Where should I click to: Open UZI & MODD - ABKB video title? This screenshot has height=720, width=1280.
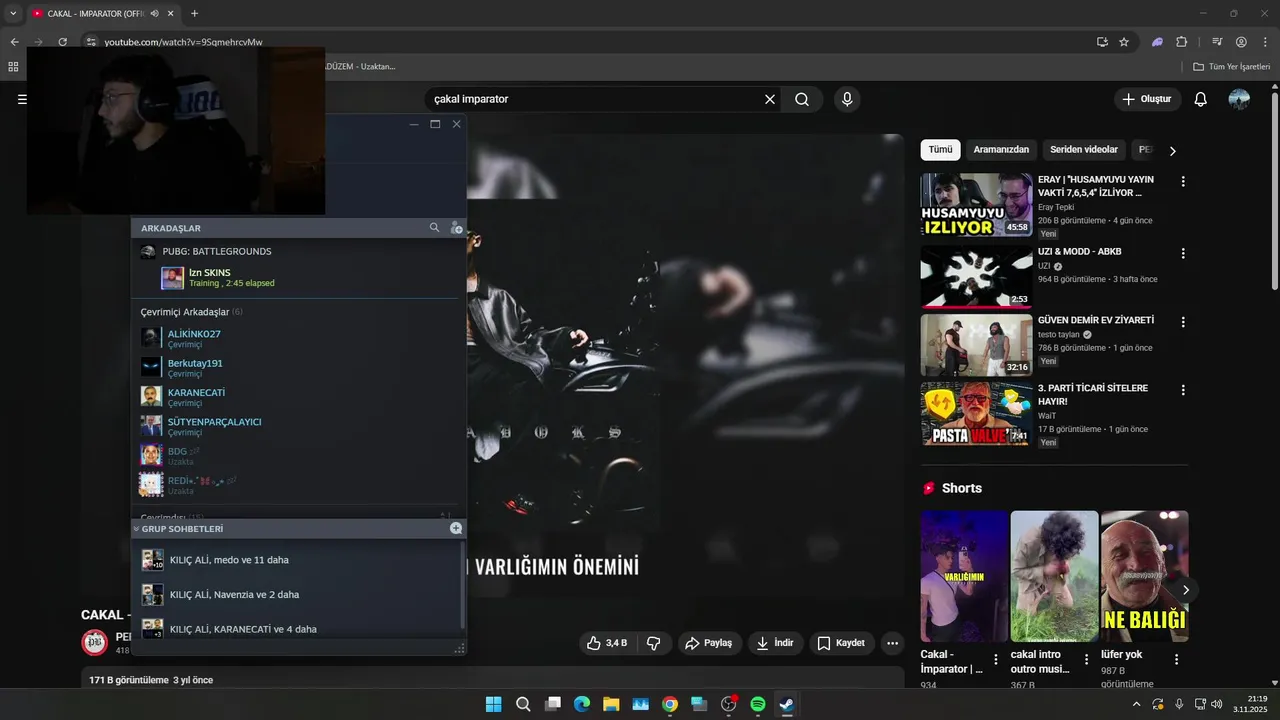[x=1079, y=252]
